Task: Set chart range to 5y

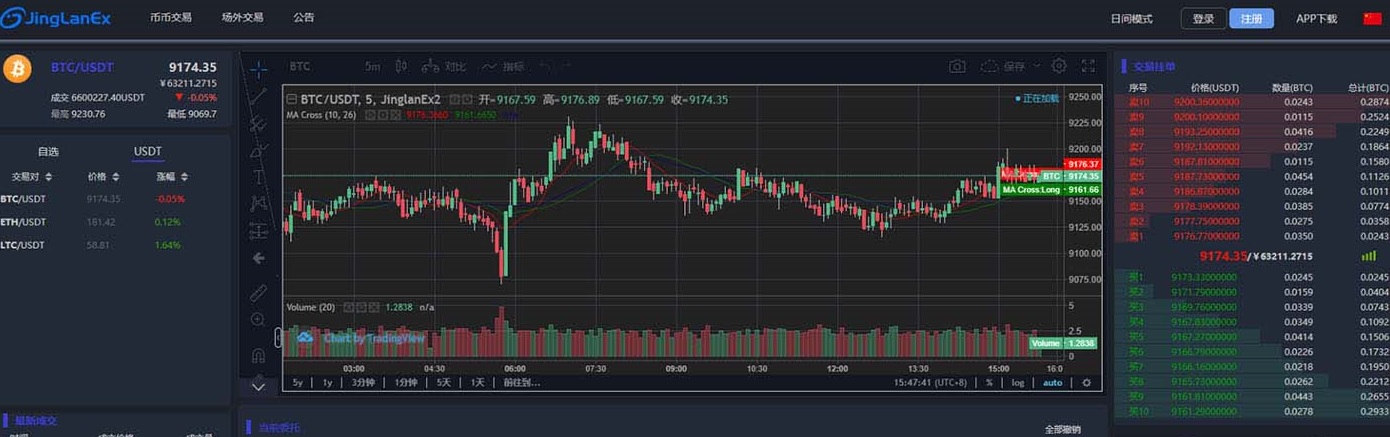Action: 297,382
